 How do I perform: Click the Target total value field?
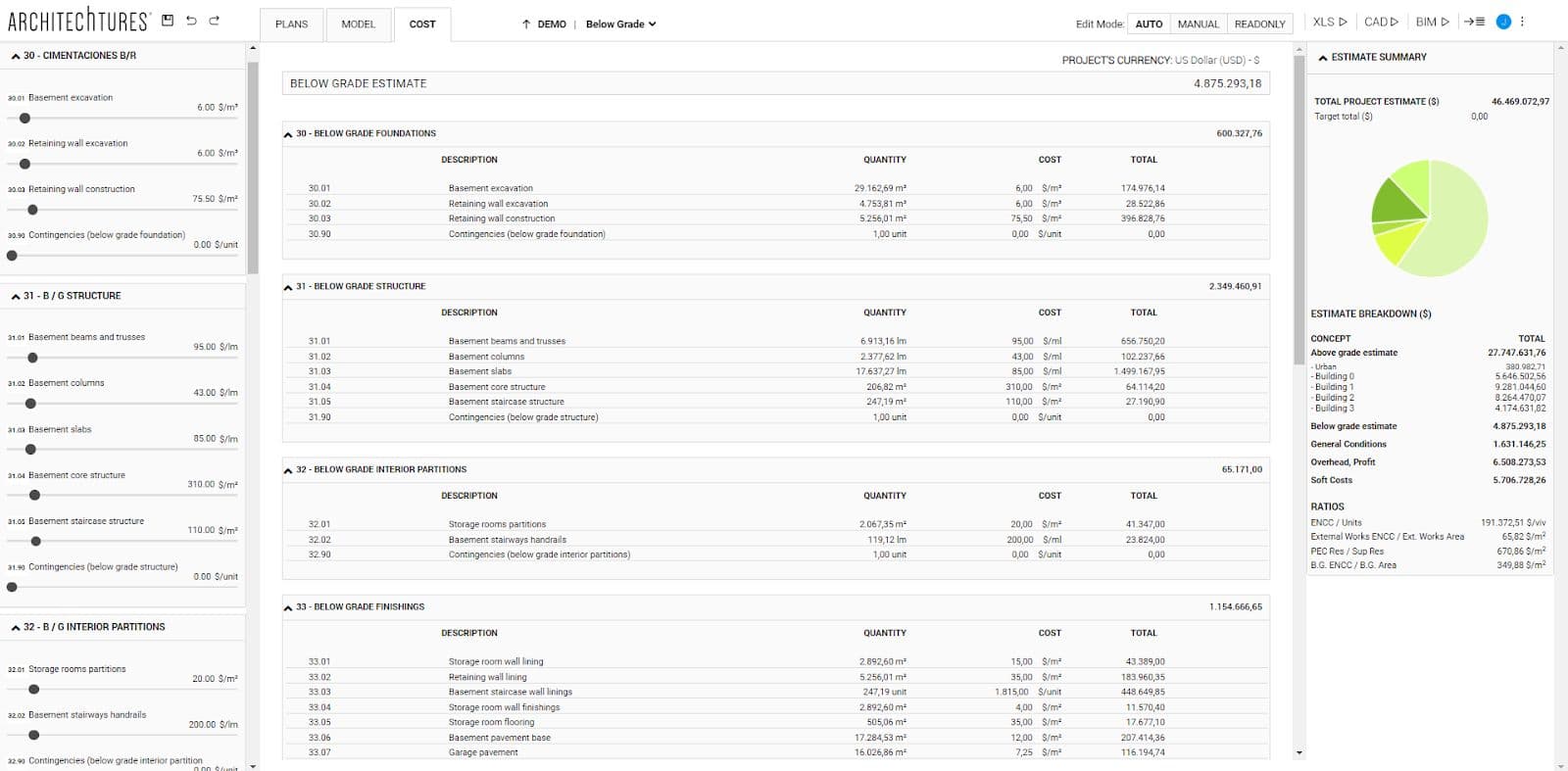[x=1479, y=117]
